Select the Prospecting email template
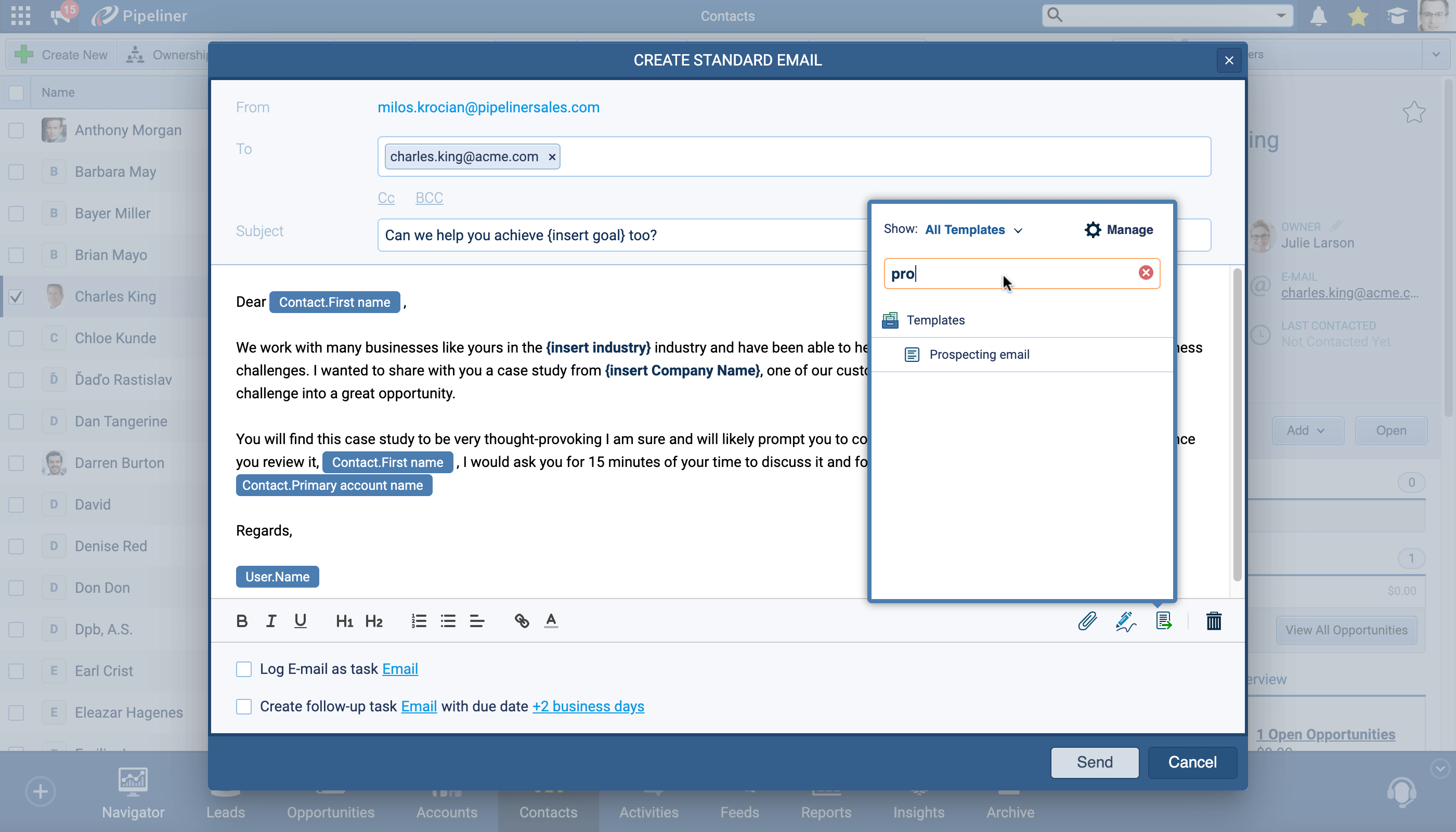Viewport: 1456px width, 832px height. click(x=979, y=354)
